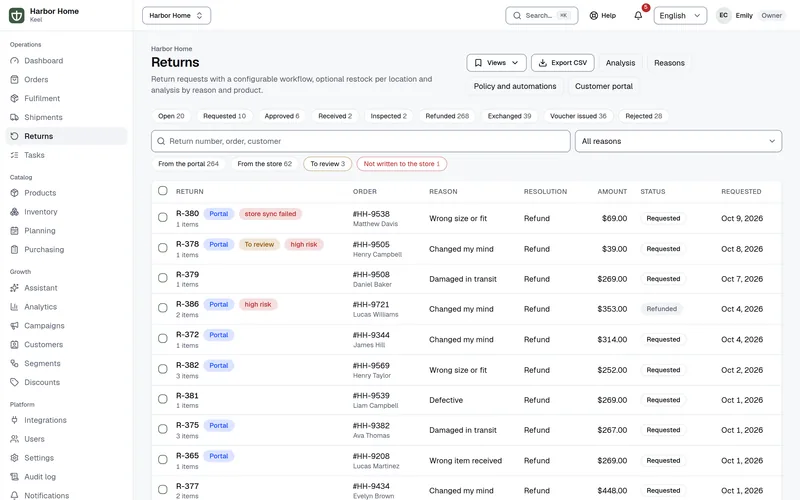Select the checkbox for return R-379
The image size is (800, 500).
(163, 278)
